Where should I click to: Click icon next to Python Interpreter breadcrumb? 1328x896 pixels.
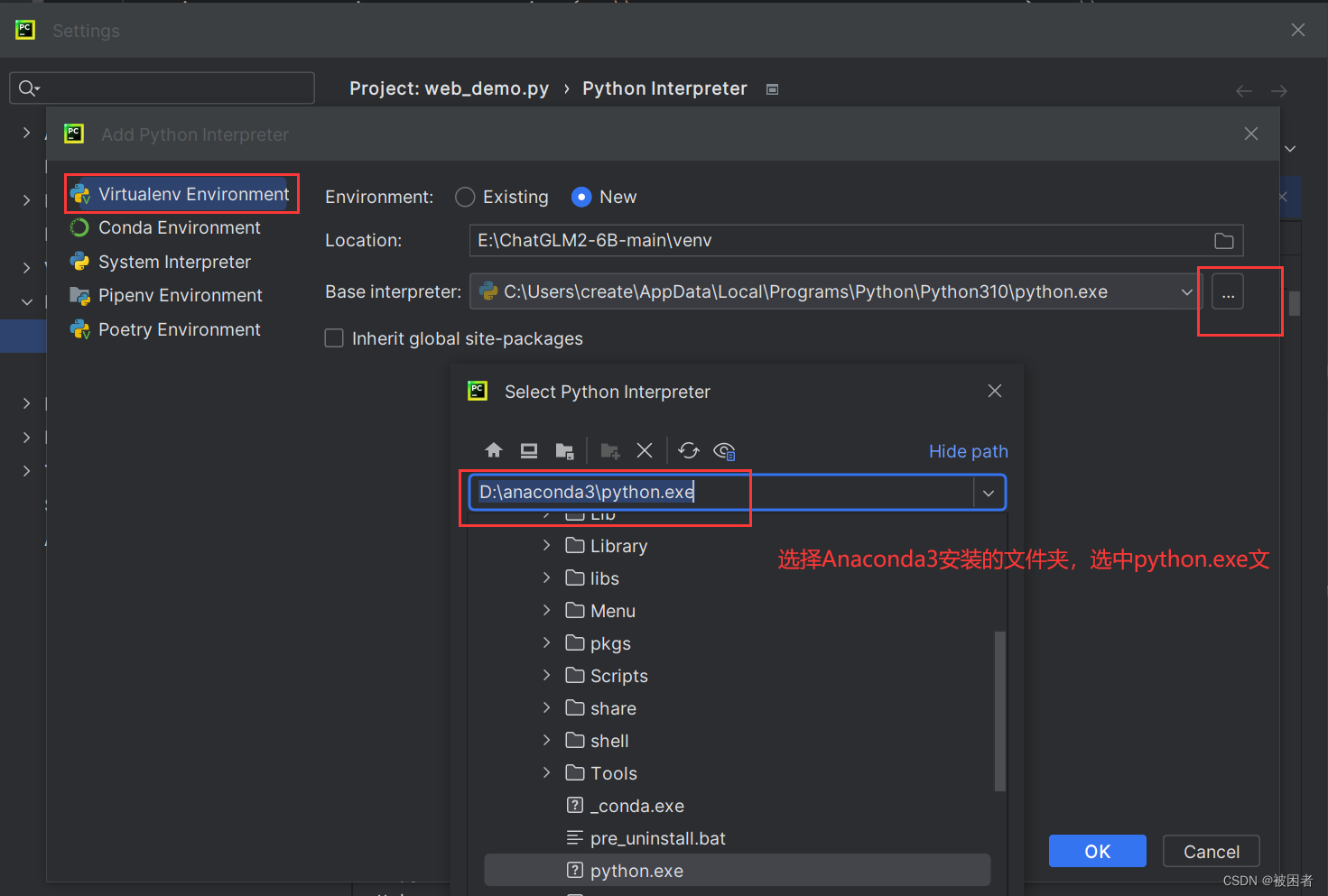(773, 89)
